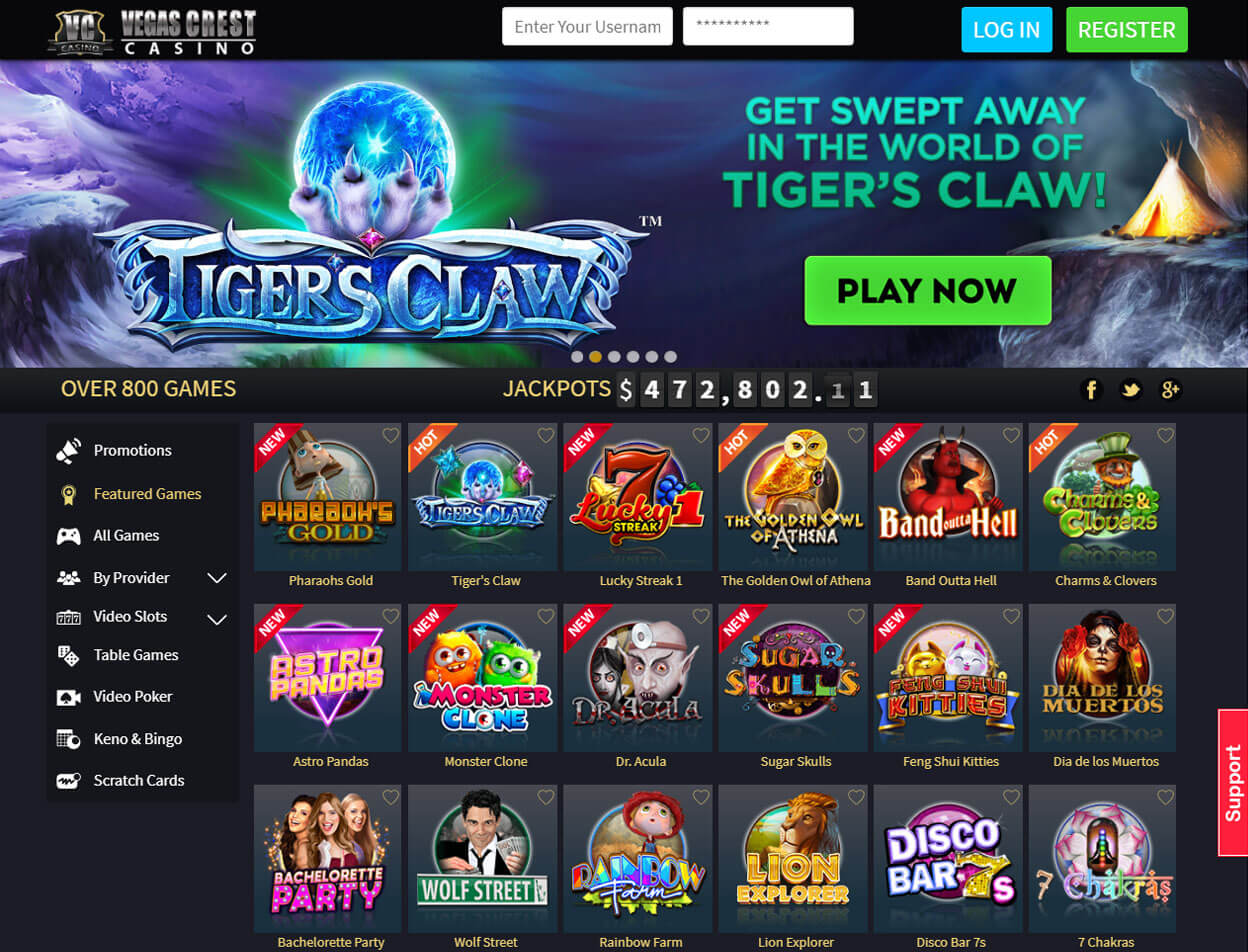
Task: Open the Google Plus social icon
Action: click(1170, 390)
